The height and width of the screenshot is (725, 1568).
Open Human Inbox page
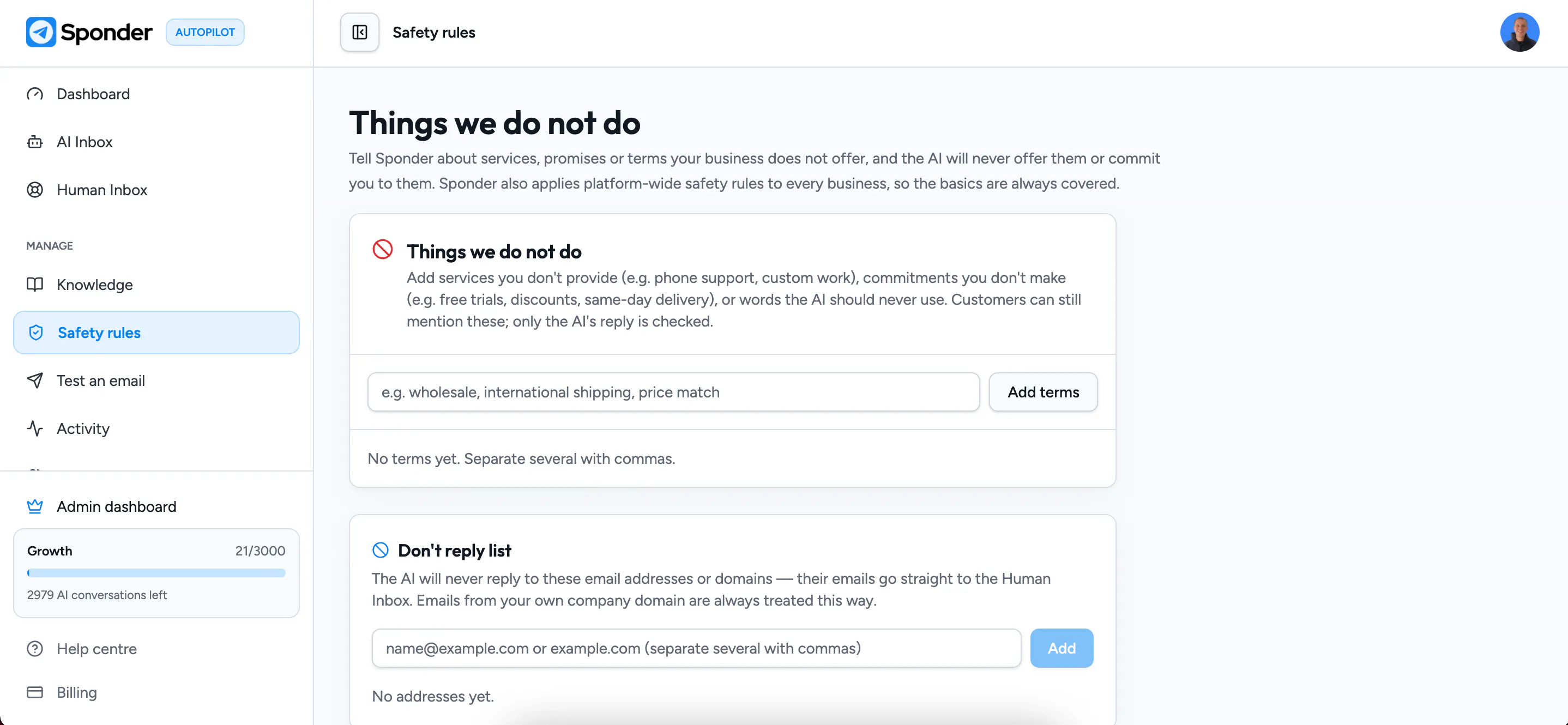(x=156, y=190)
